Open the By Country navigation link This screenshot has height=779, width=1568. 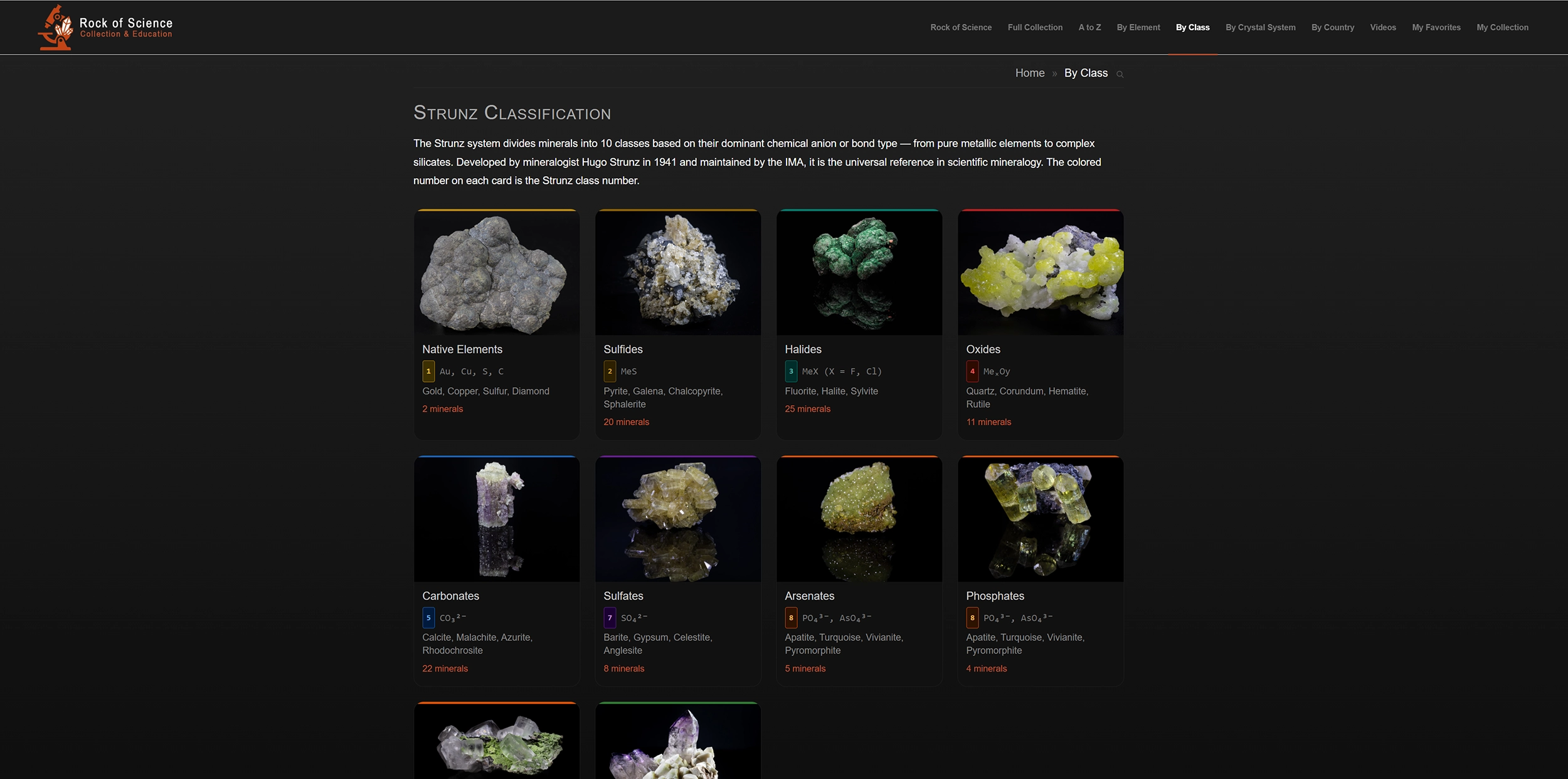coord(1333,28)
